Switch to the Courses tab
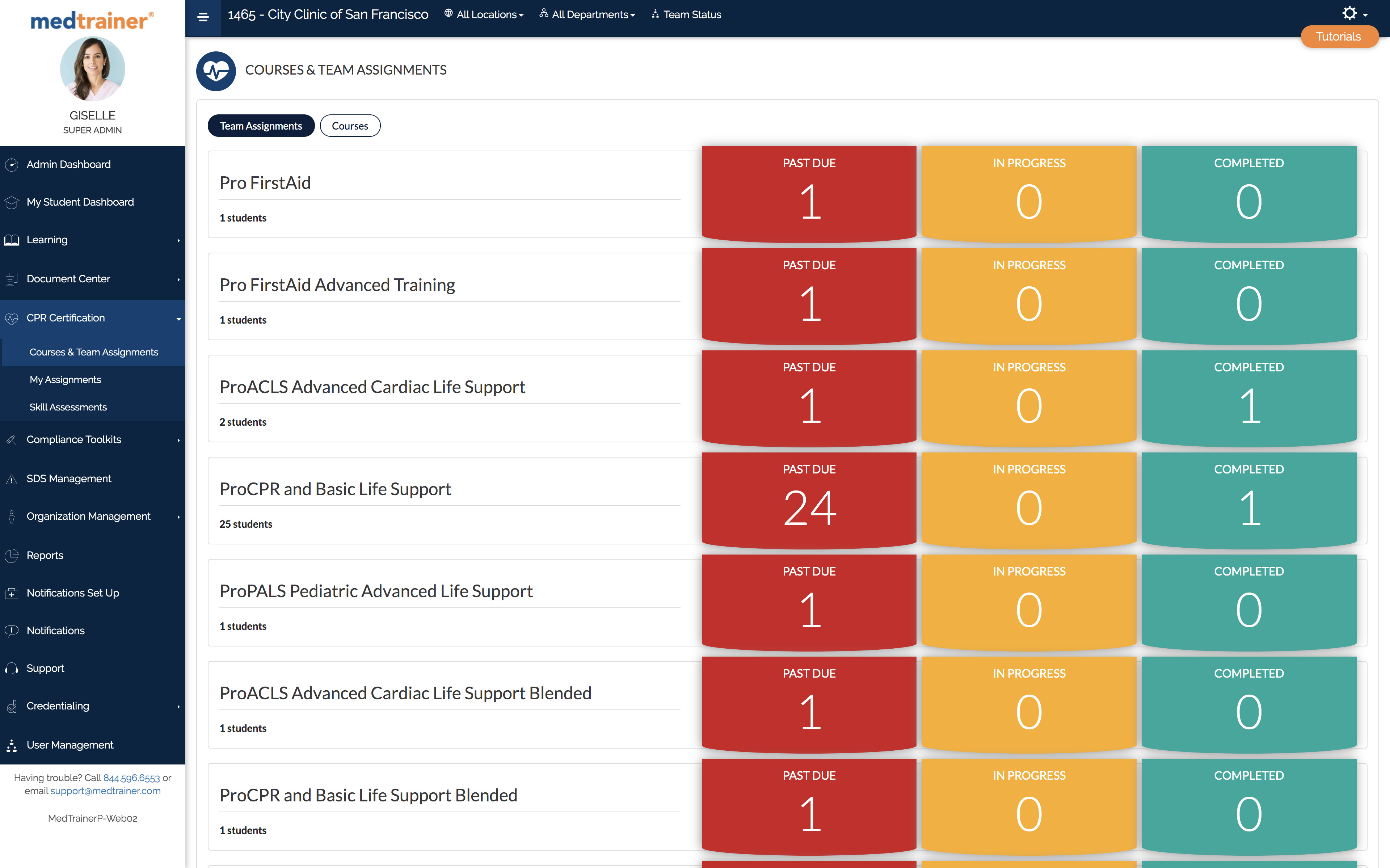 (x=350, y=126)
